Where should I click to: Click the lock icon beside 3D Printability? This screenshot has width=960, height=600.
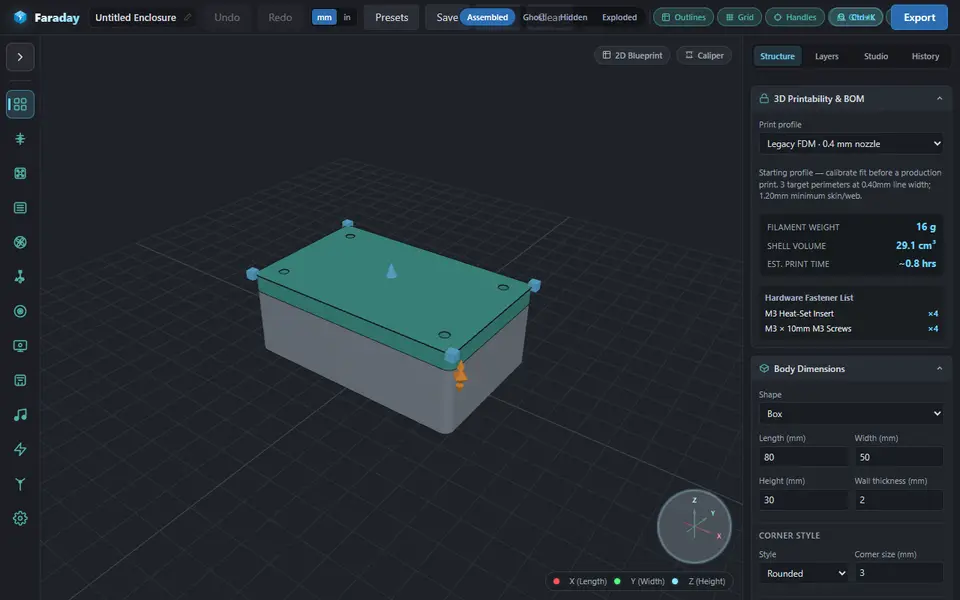pos(764,99)
